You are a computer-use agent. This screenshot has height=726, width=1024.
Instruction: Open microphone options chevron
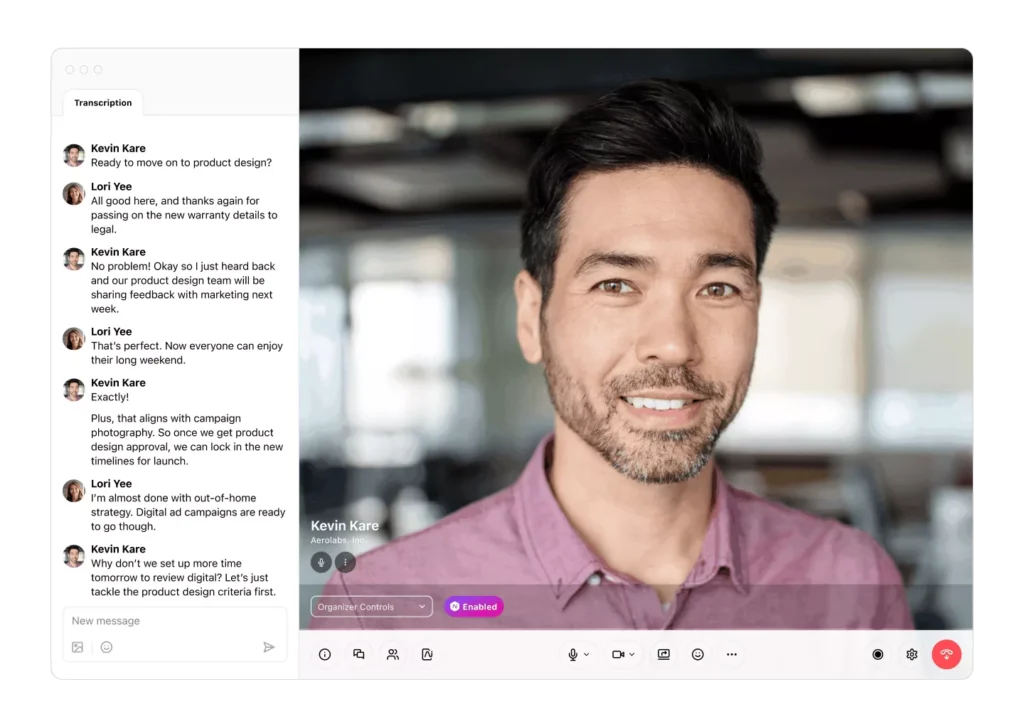[x=587, y=655]
